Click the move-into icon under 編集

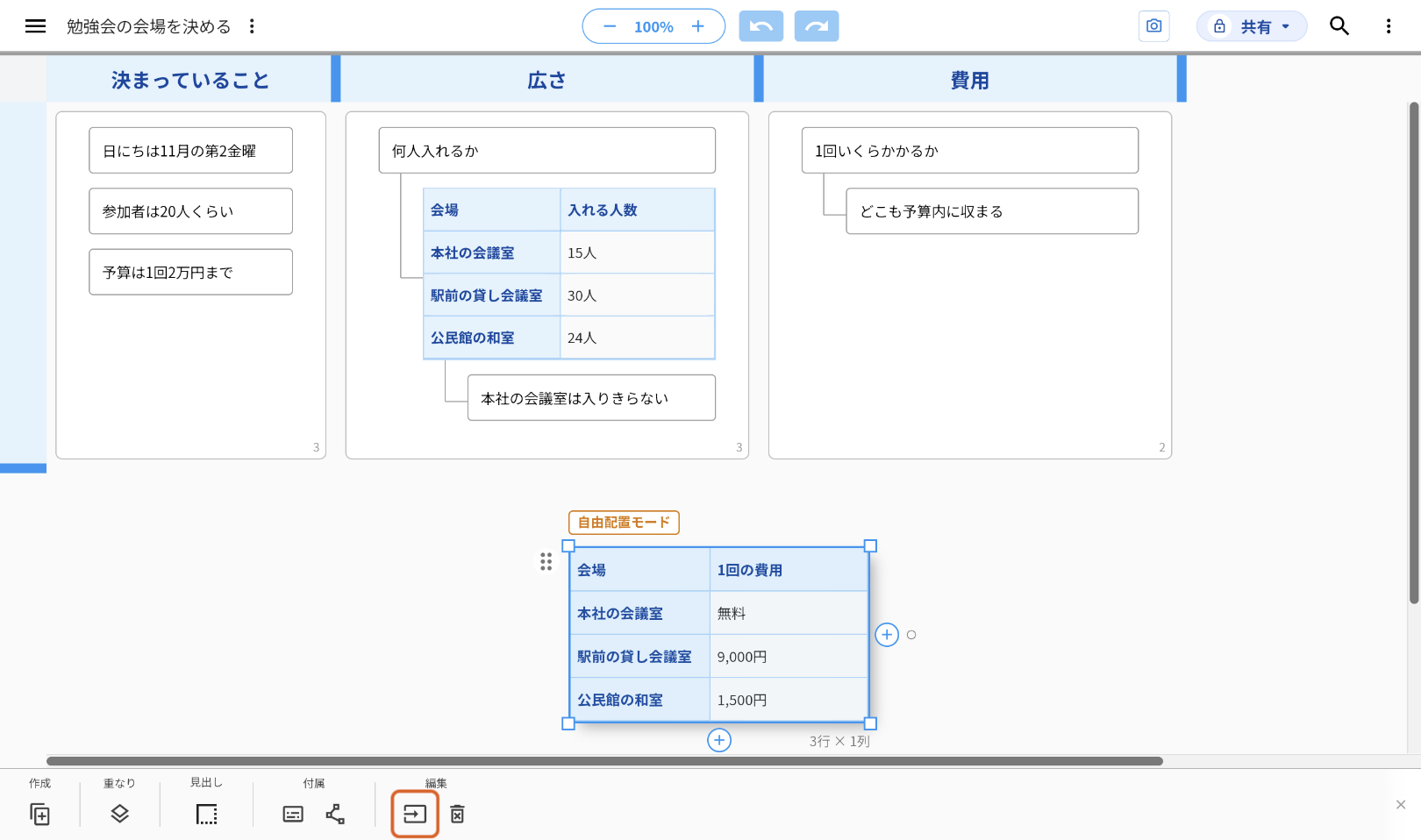pos(415,814)
